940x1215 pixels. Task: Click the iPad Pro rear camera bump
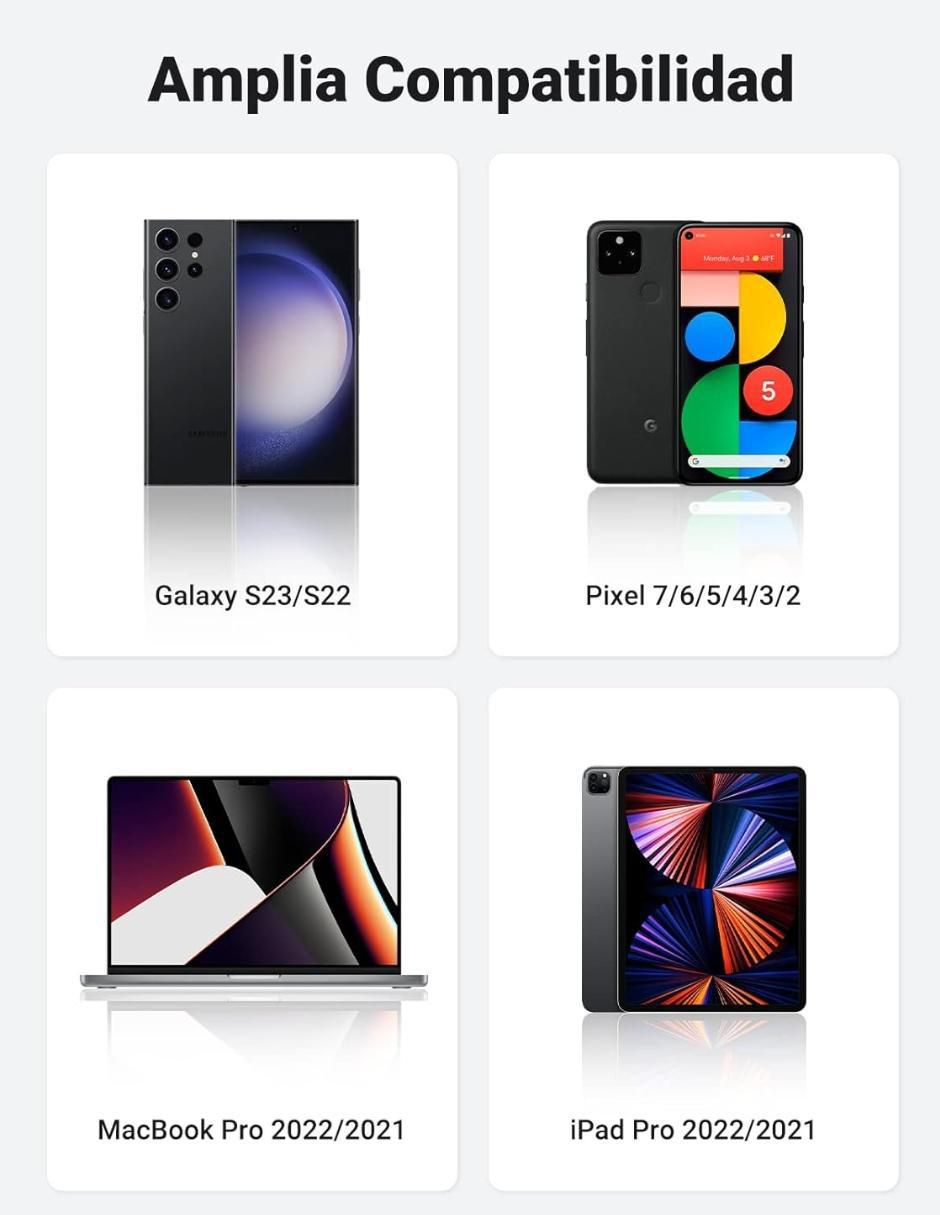tap(599, 782)
